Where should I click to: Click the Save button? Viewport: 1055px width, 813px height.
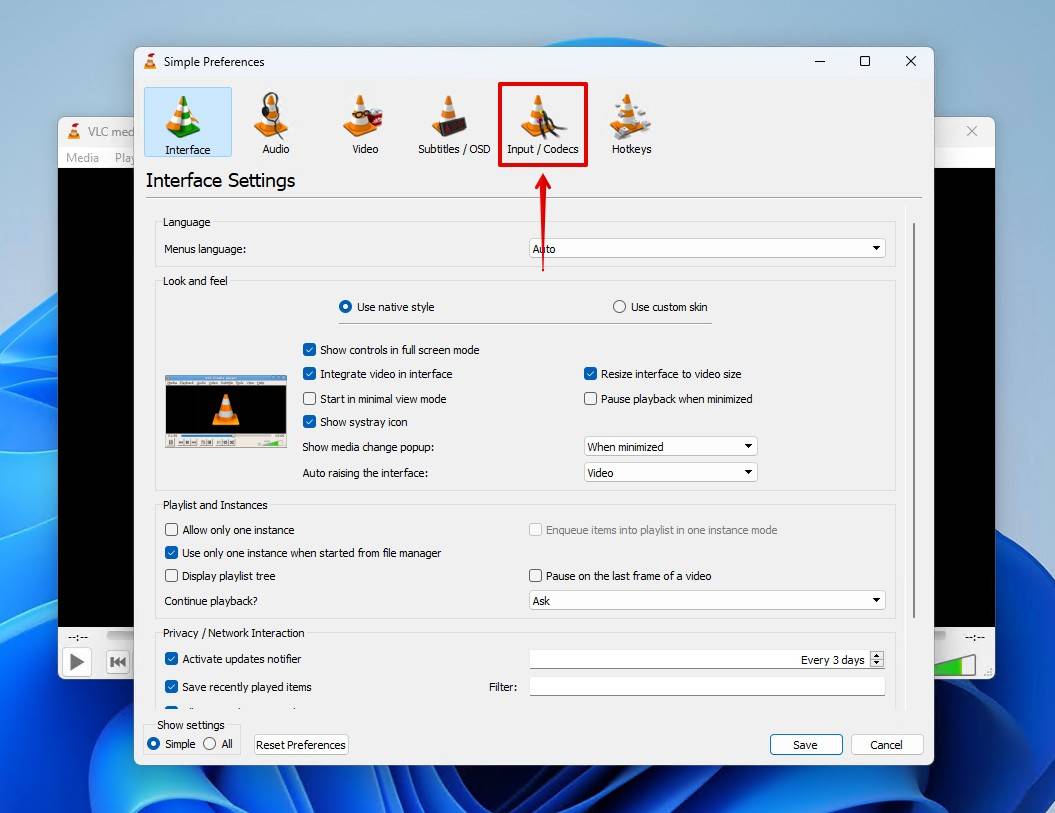tap(805, 744)
